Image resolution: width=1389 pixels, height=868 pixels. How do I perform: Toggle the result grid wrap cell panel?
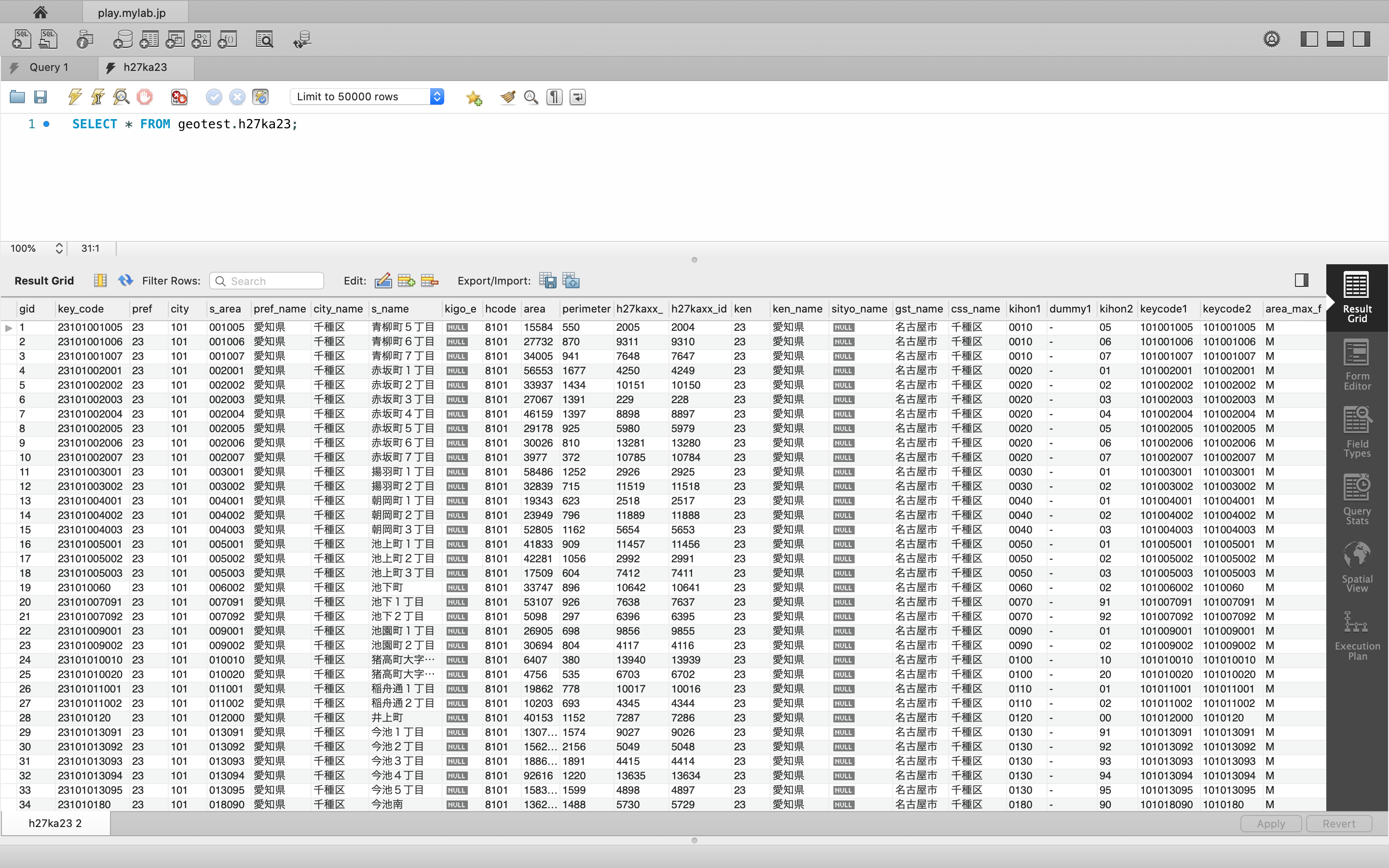coord(1301,280)
